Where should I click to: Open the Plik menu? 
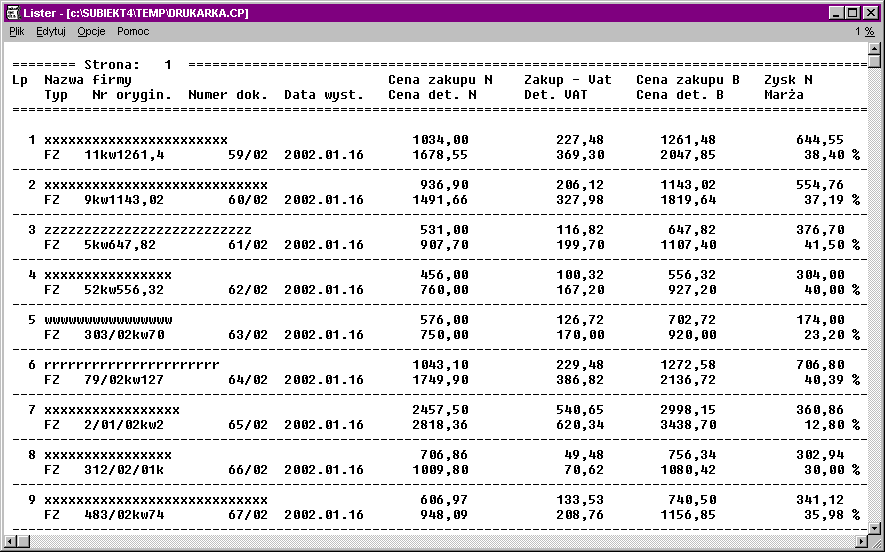point(17,32)
